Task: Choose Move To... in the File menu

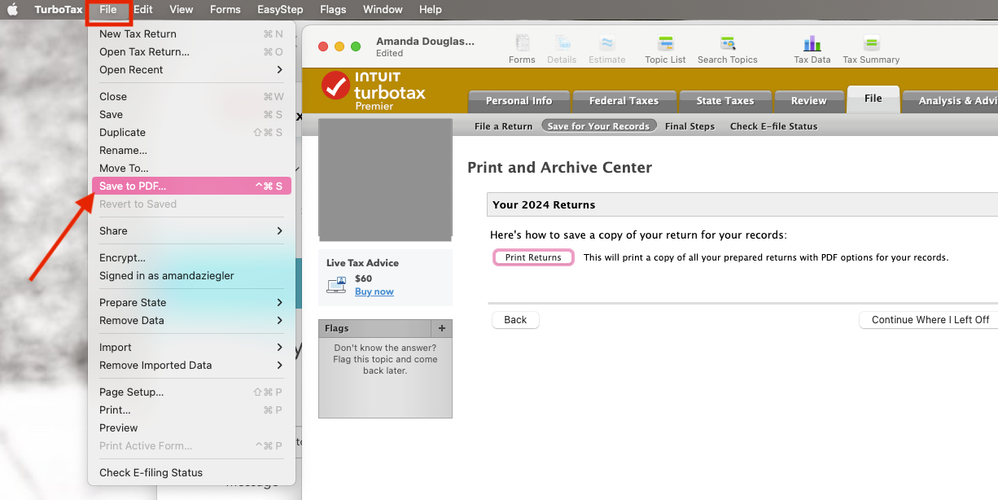Action: [x=192, y=169]
